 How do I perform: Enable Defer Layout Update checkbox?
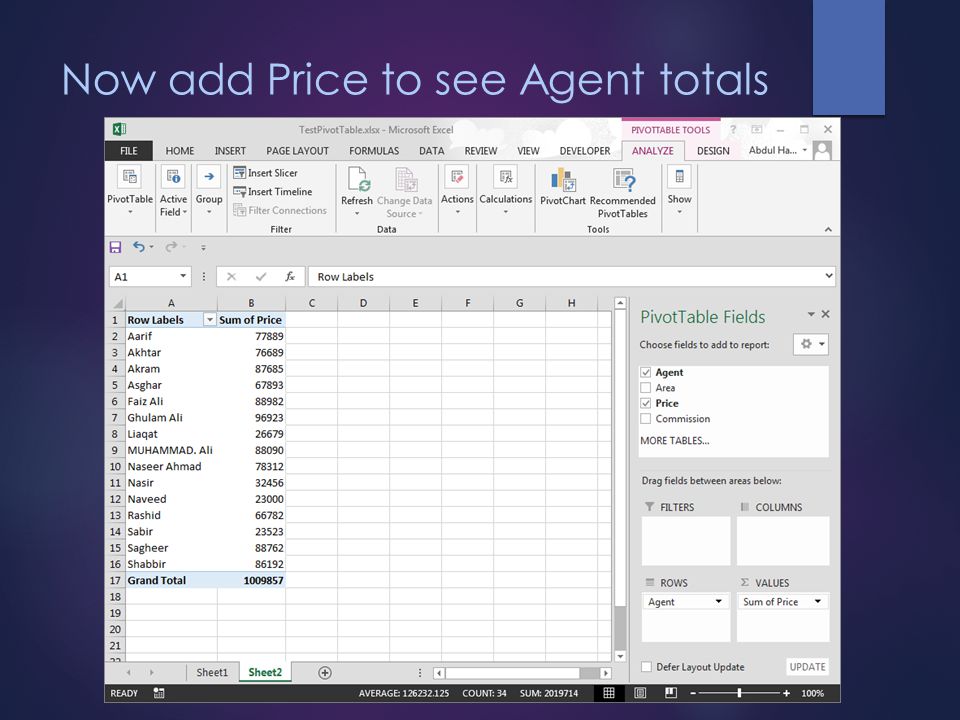click(646, 667)
